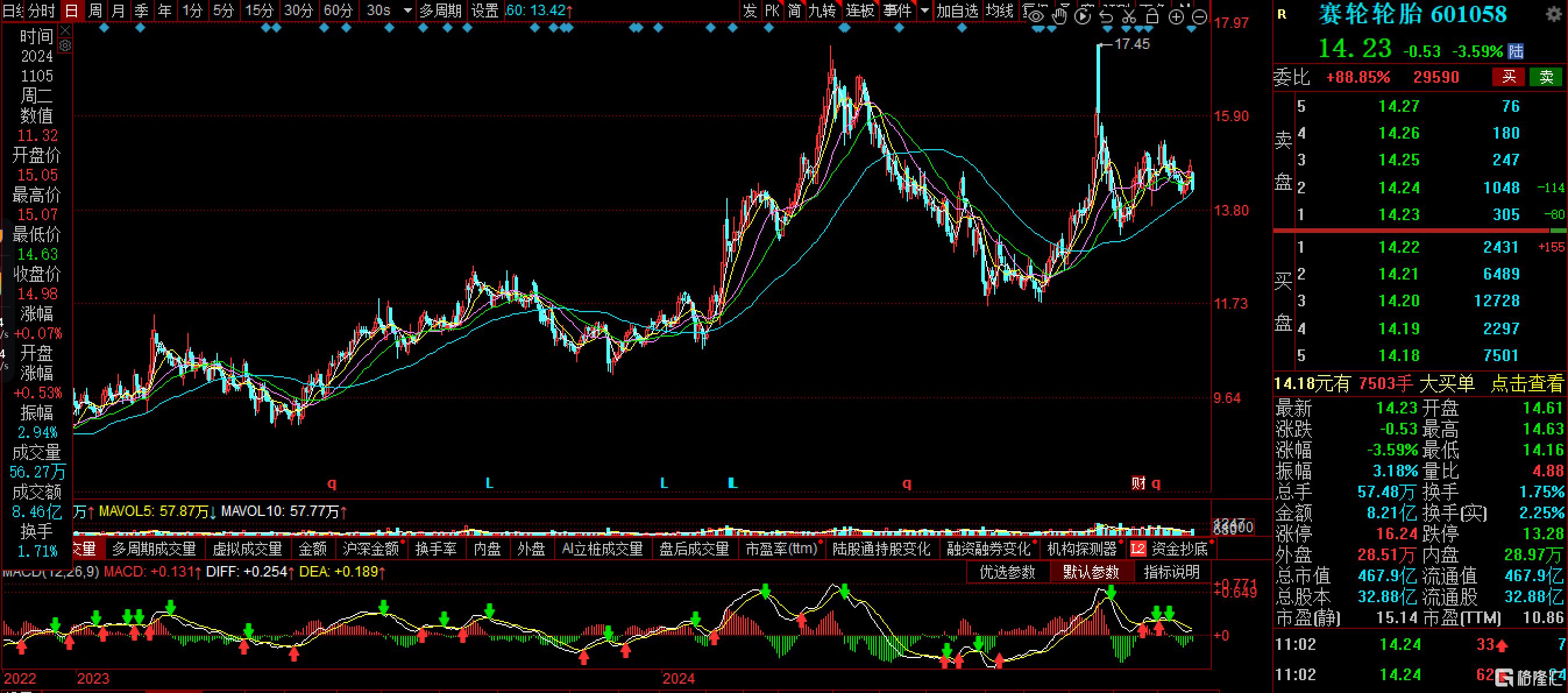Click the 17.45 high price label
The width and height of the screenshot is (1568, 693).
[1132, 44]
